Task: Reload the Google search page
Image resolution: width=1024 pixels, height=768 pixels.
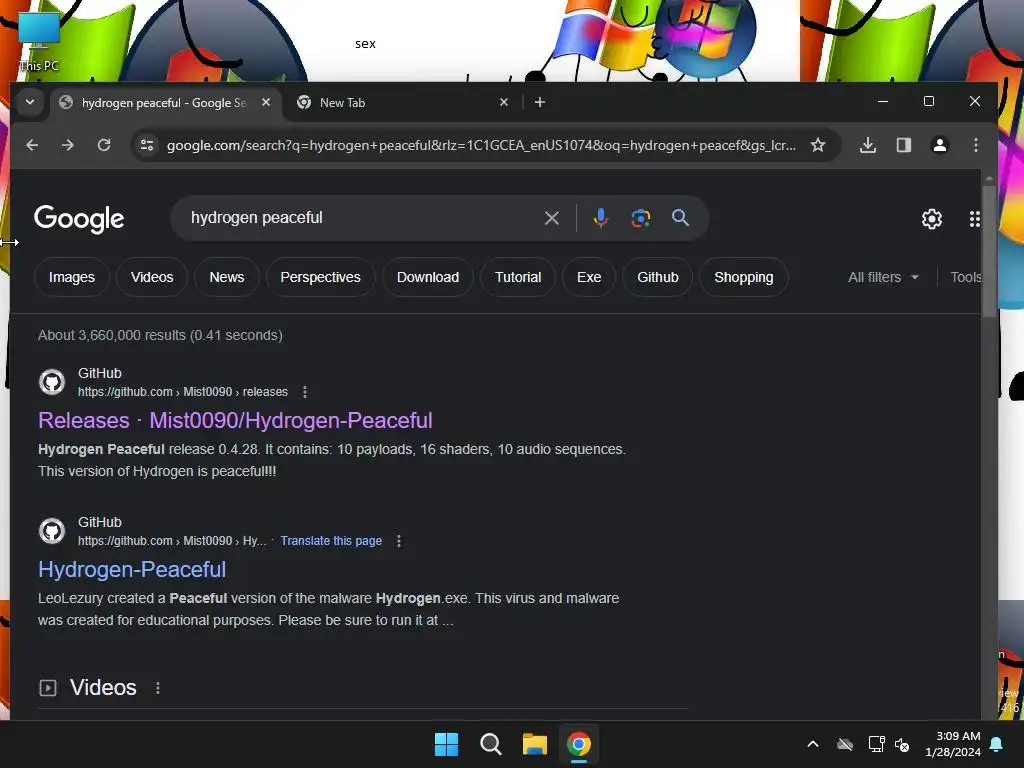Action: click(x=104, y=145)
